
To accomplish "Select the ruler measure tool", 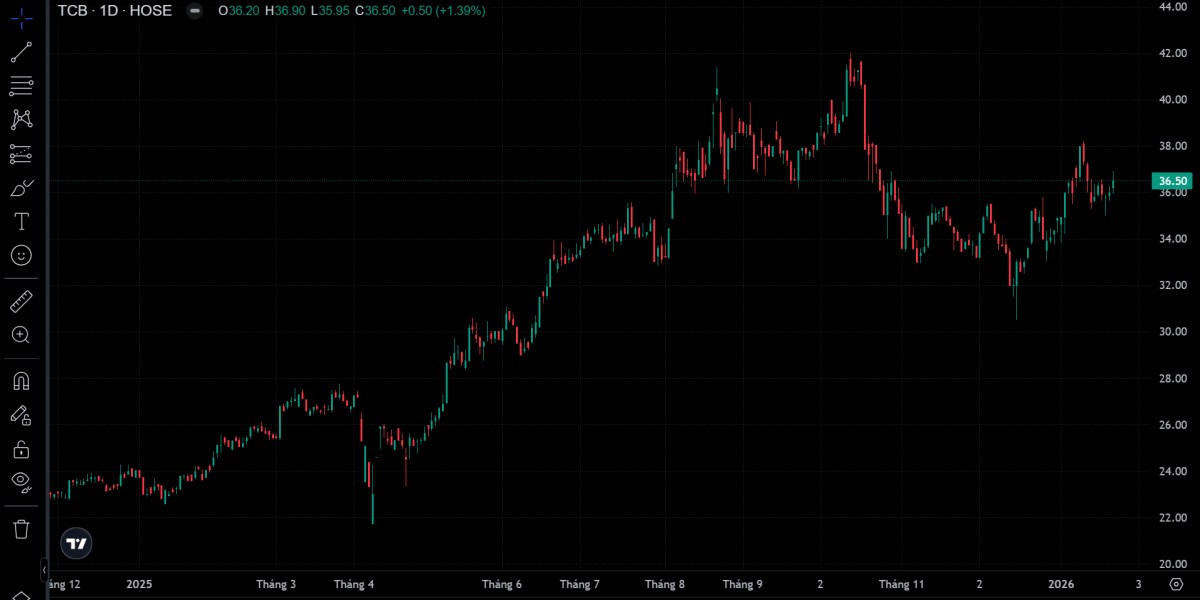I will [x=21, y=301].
